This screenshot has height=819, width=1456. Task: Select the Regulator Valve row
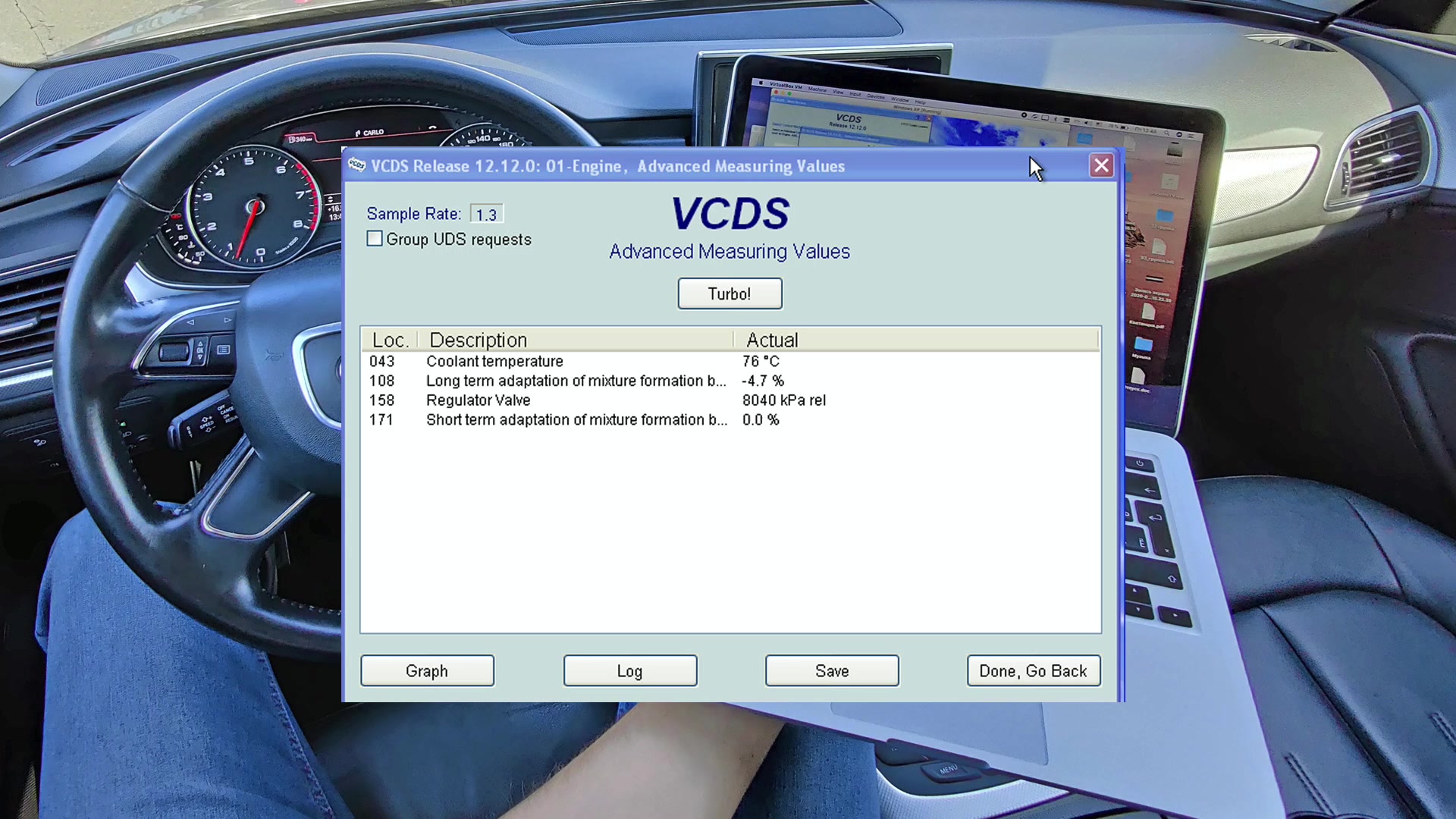click(x=730, y=400)
